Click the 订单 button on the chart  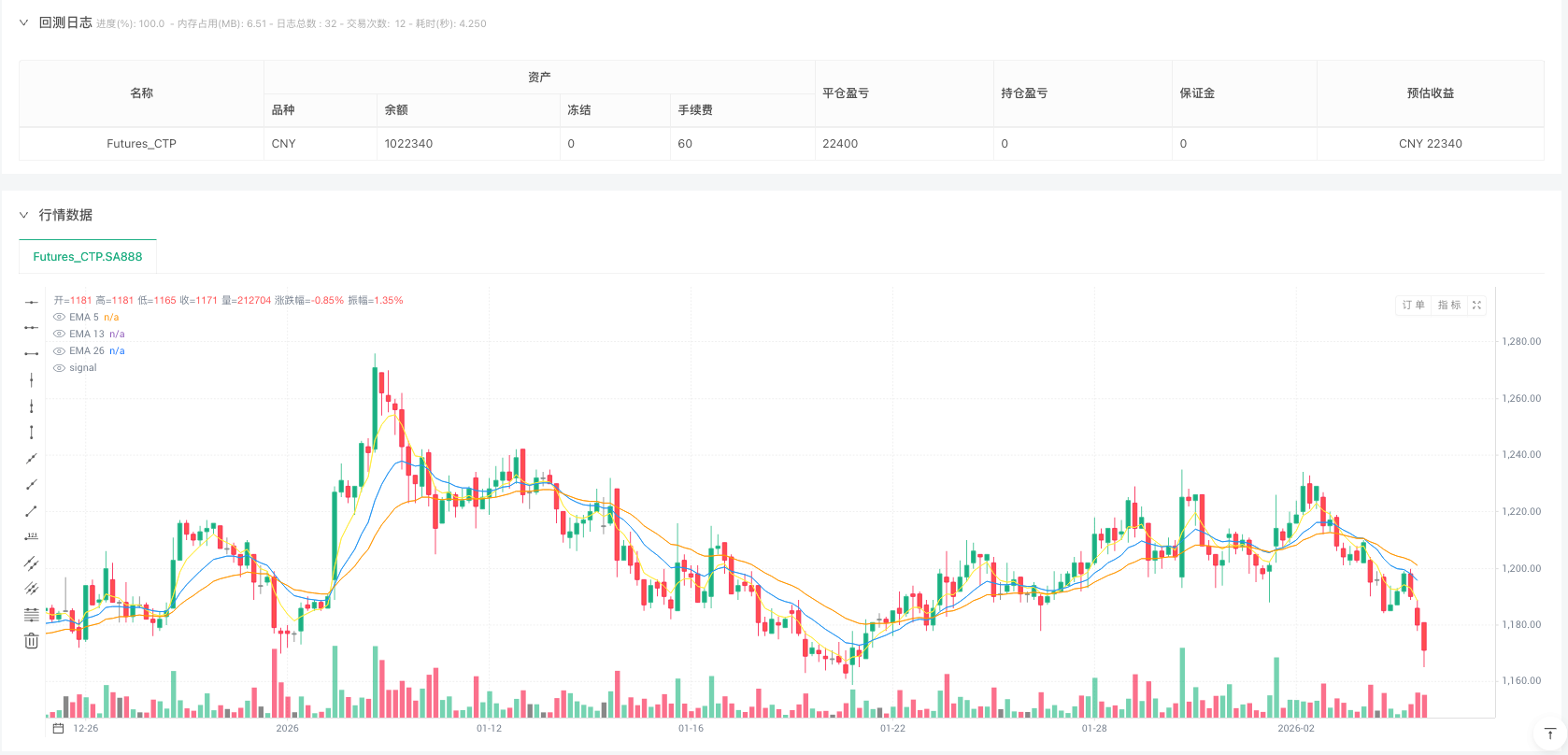pos(1413,306)
